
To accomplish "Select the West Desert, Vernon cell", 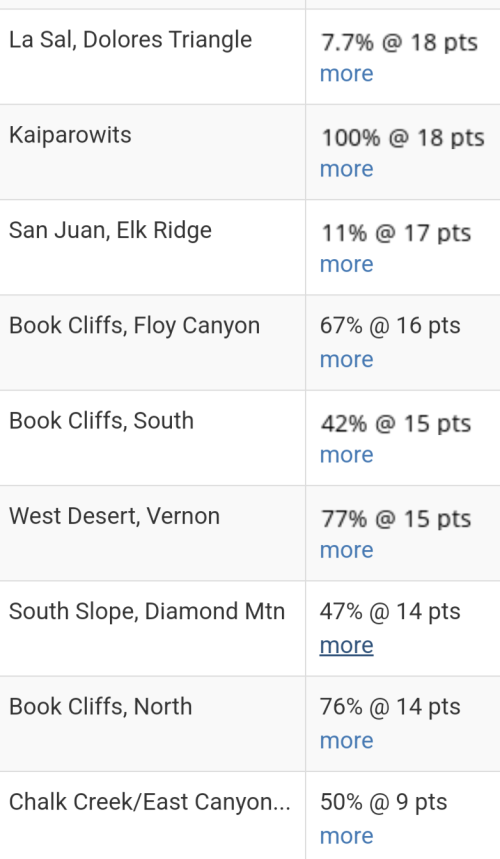I will pos(152,534).
